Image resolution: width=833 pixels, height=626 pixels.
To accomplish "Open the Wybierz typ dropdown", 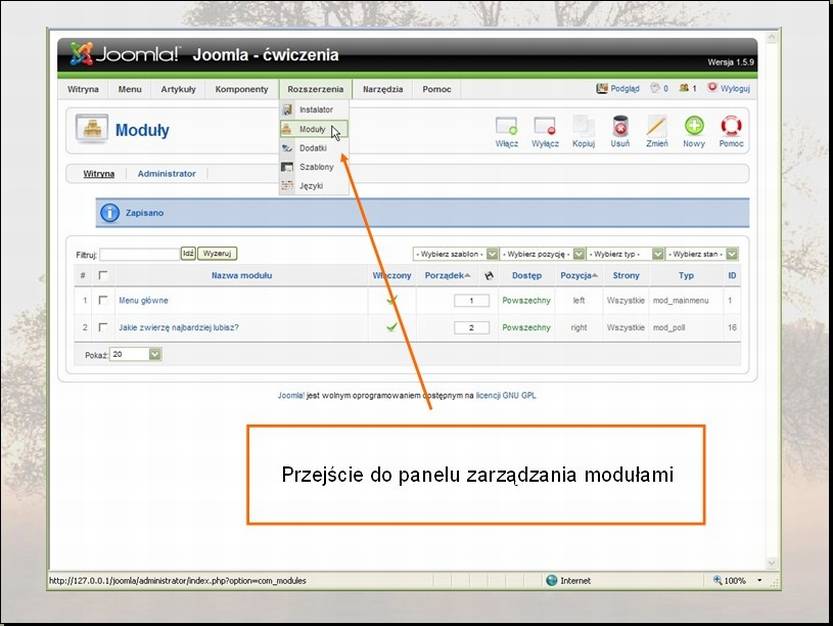I will [x=625, y=254].
